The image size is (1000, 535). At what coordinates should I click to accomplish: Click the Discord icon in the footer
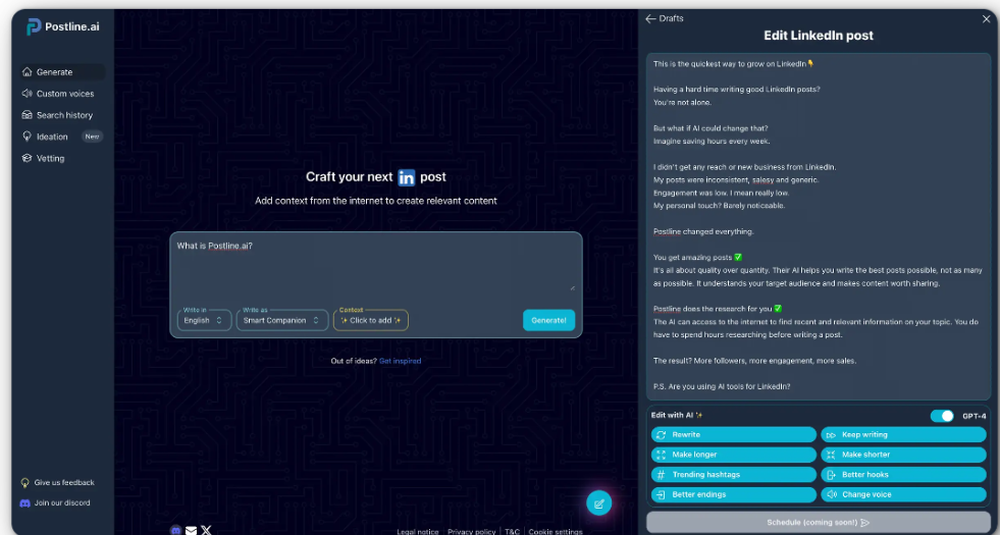tap(176, 530)
